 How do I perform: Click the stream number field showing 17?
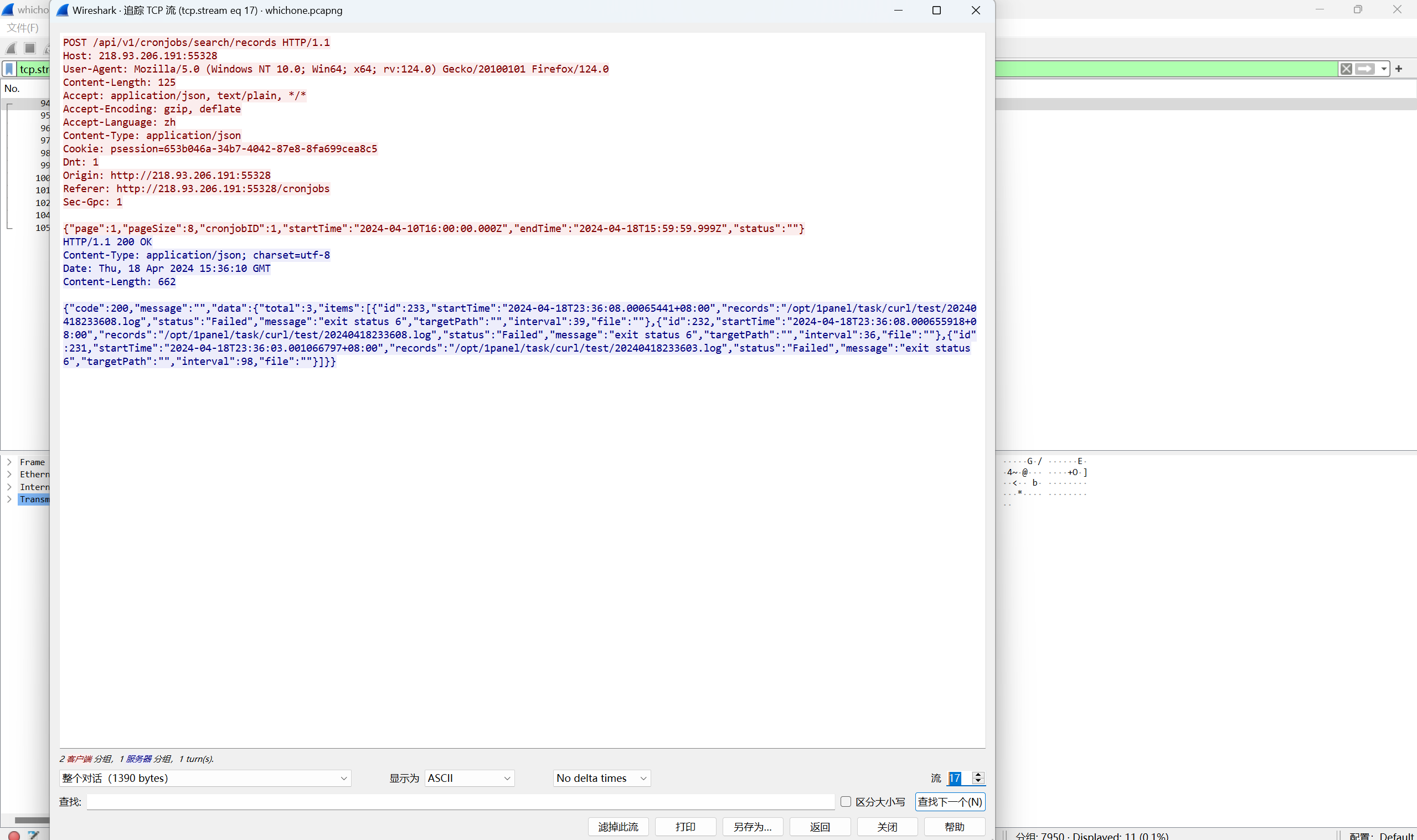(959, 779)
